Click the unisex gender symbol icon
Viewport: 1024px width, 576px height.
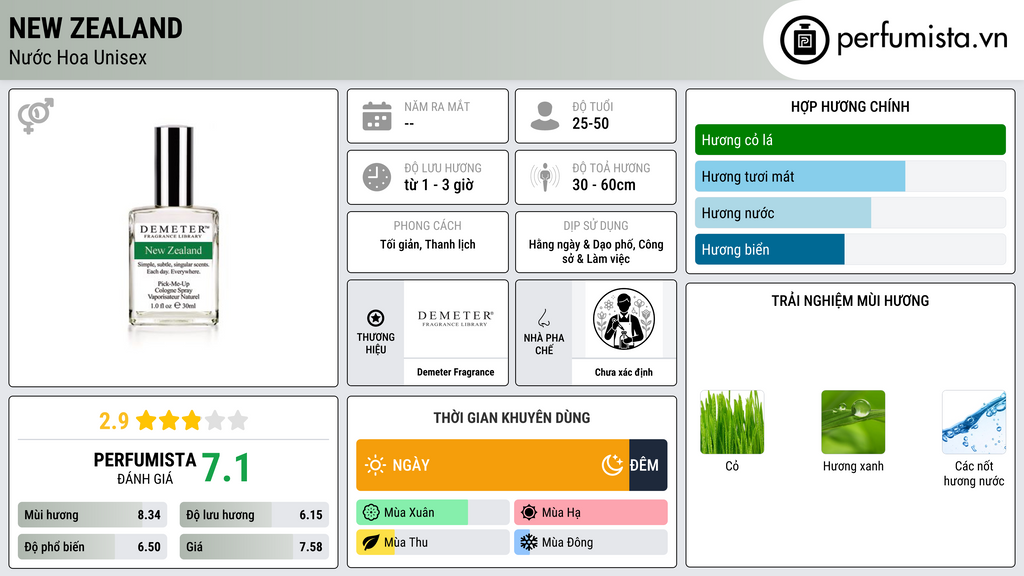[x=36, y=116]
